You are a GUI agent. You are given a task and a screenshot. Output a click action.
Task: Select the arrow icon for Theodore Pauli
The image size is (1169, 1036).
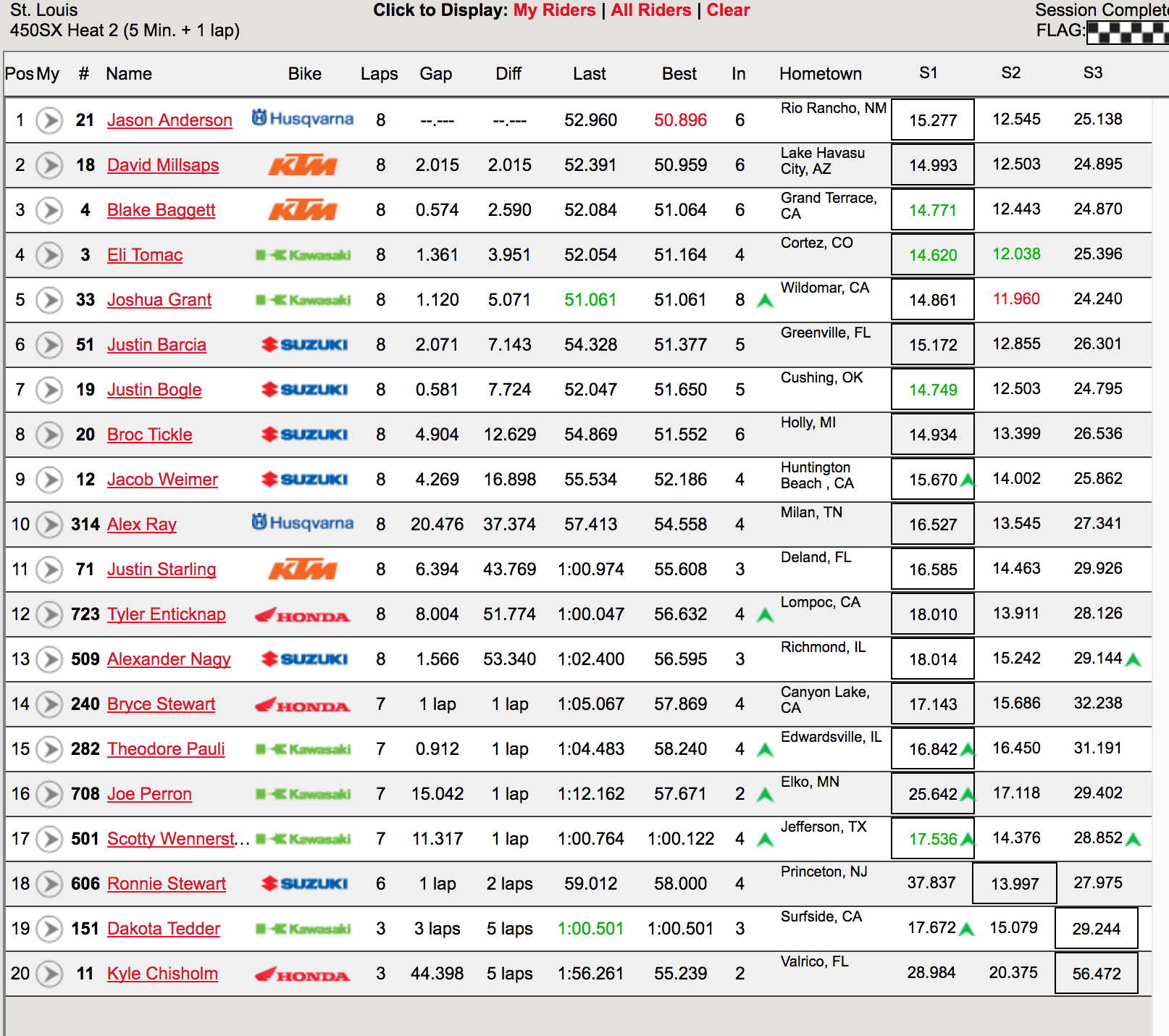tap(49, 749)
